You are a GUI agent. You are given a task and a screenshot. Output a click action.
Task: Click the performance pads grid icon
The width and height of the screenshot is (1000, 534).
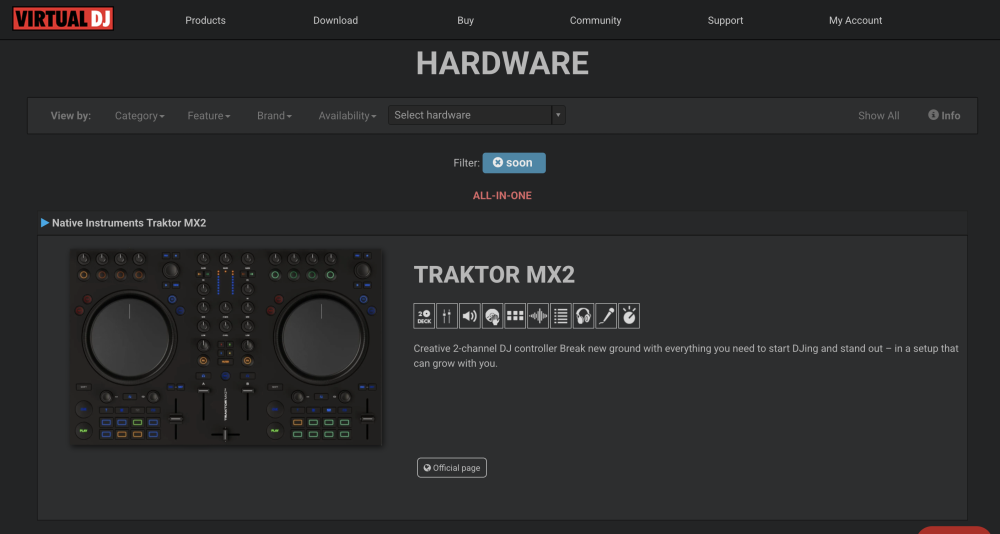515,316
